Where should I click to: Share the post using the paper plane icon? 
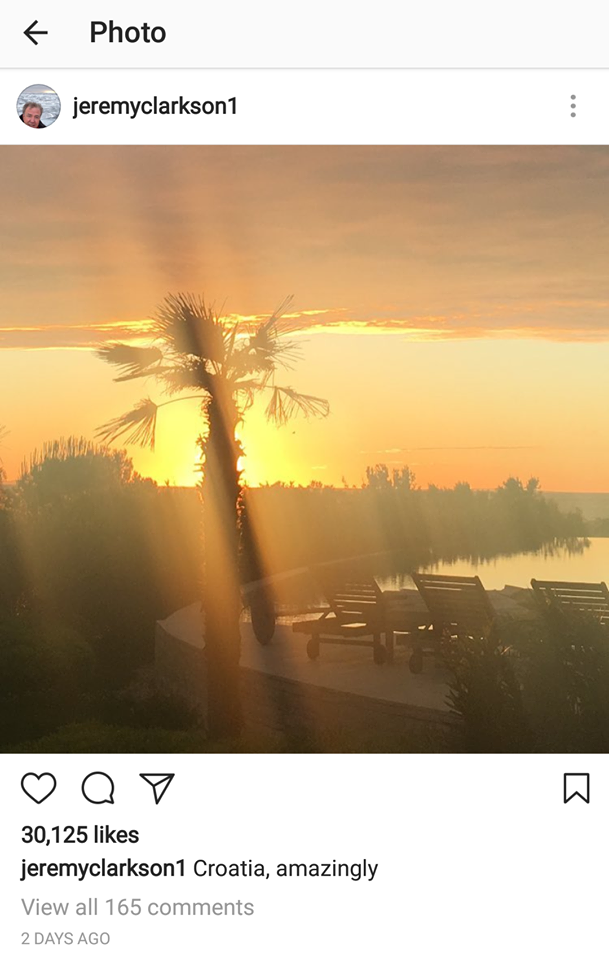[157, 788]
